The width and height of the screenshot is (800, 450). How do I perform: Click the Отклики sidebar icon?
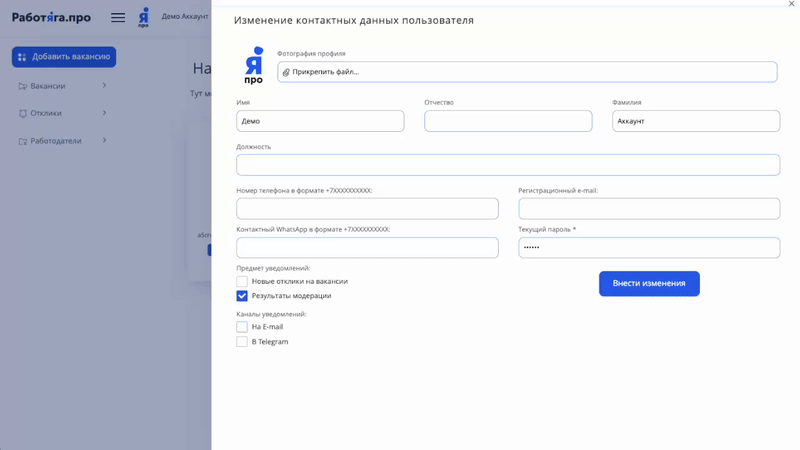(x=23, y=114)
